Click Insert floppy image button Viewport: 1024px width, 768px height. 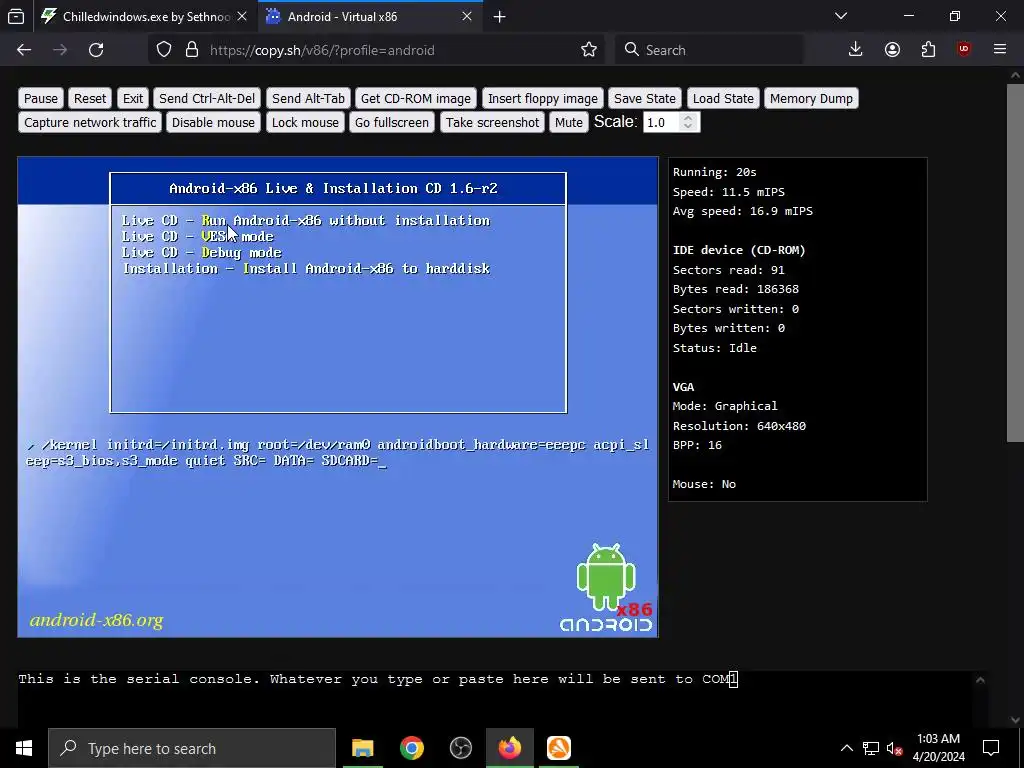(x=543, y=99)
